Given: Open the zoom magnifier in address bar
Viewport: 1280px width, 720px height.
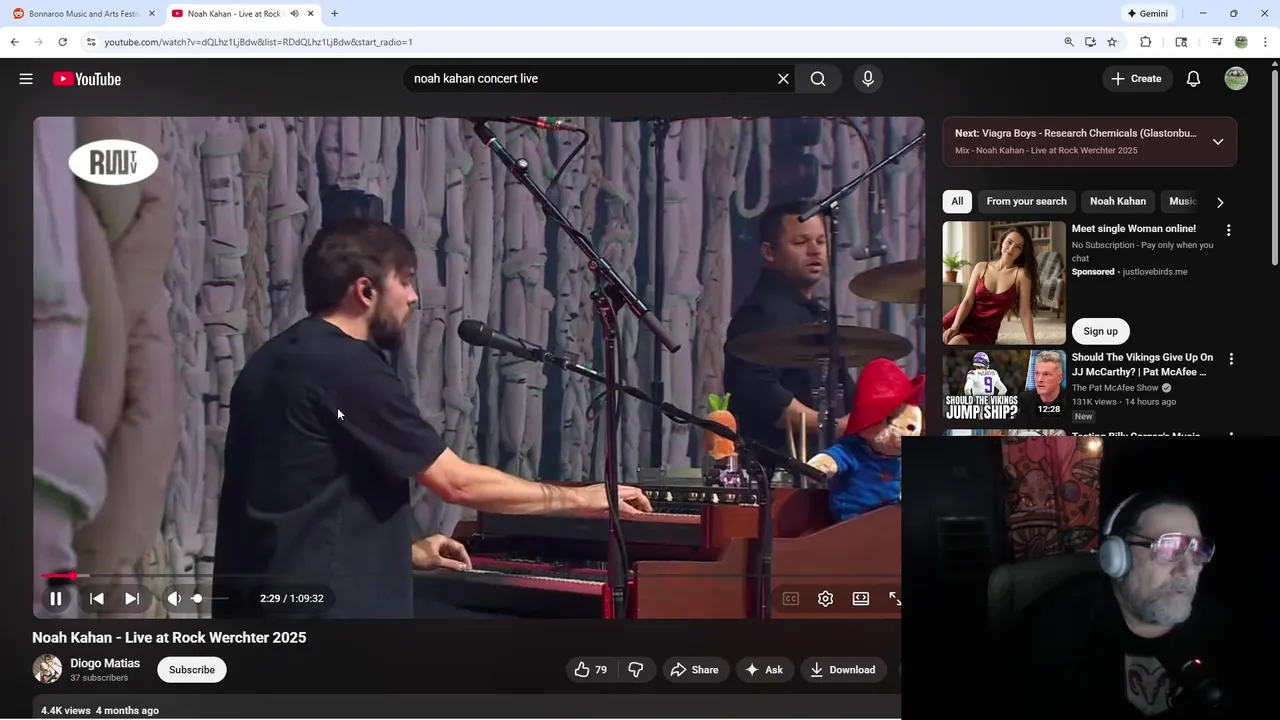Looking at the screenshot, I should coord(1068,42).
